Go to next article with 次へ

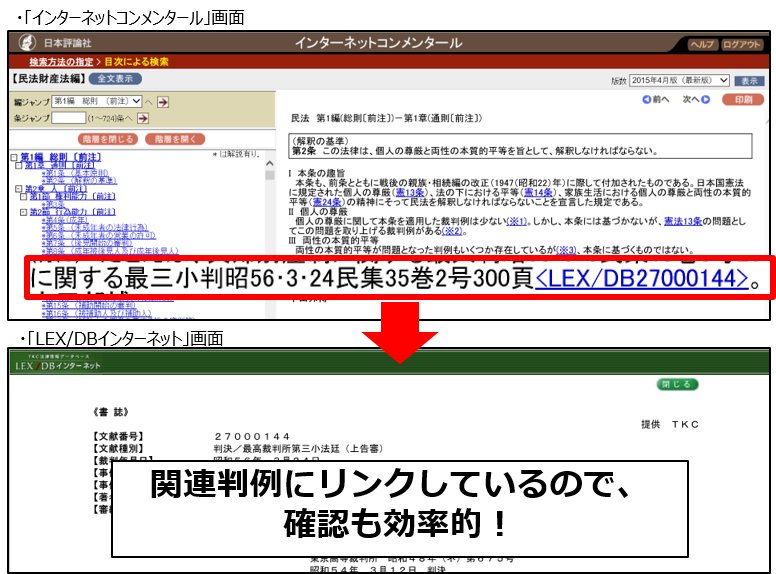[x=696, y=100]
